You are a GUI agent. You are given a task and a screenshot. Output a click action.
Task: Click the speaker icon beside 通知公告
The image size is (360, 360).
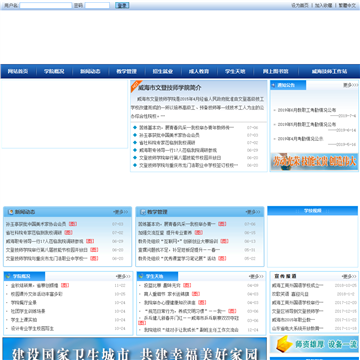point(274,85)
